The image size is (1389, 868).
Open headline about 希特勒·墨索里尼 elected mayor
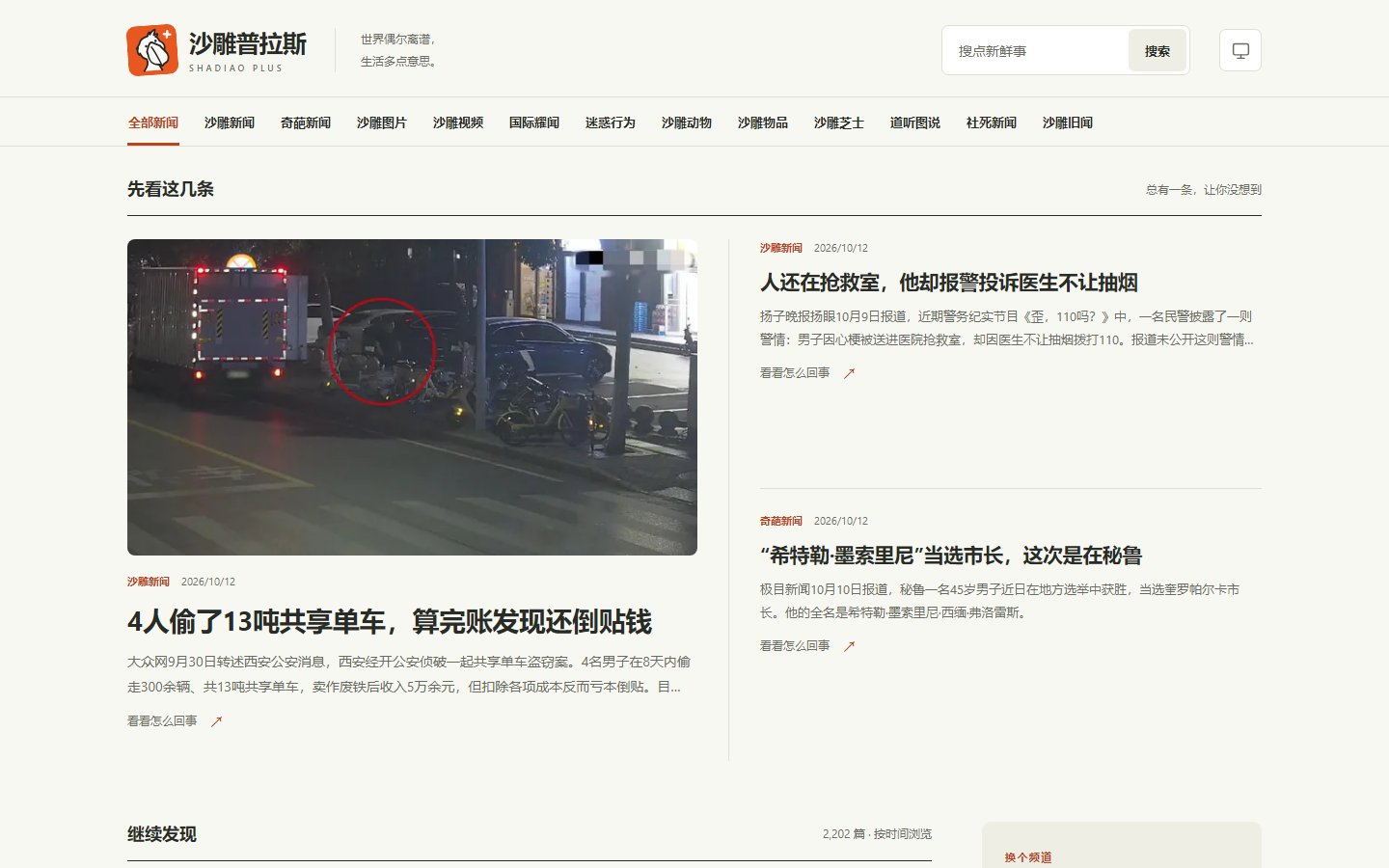(951, 556)
